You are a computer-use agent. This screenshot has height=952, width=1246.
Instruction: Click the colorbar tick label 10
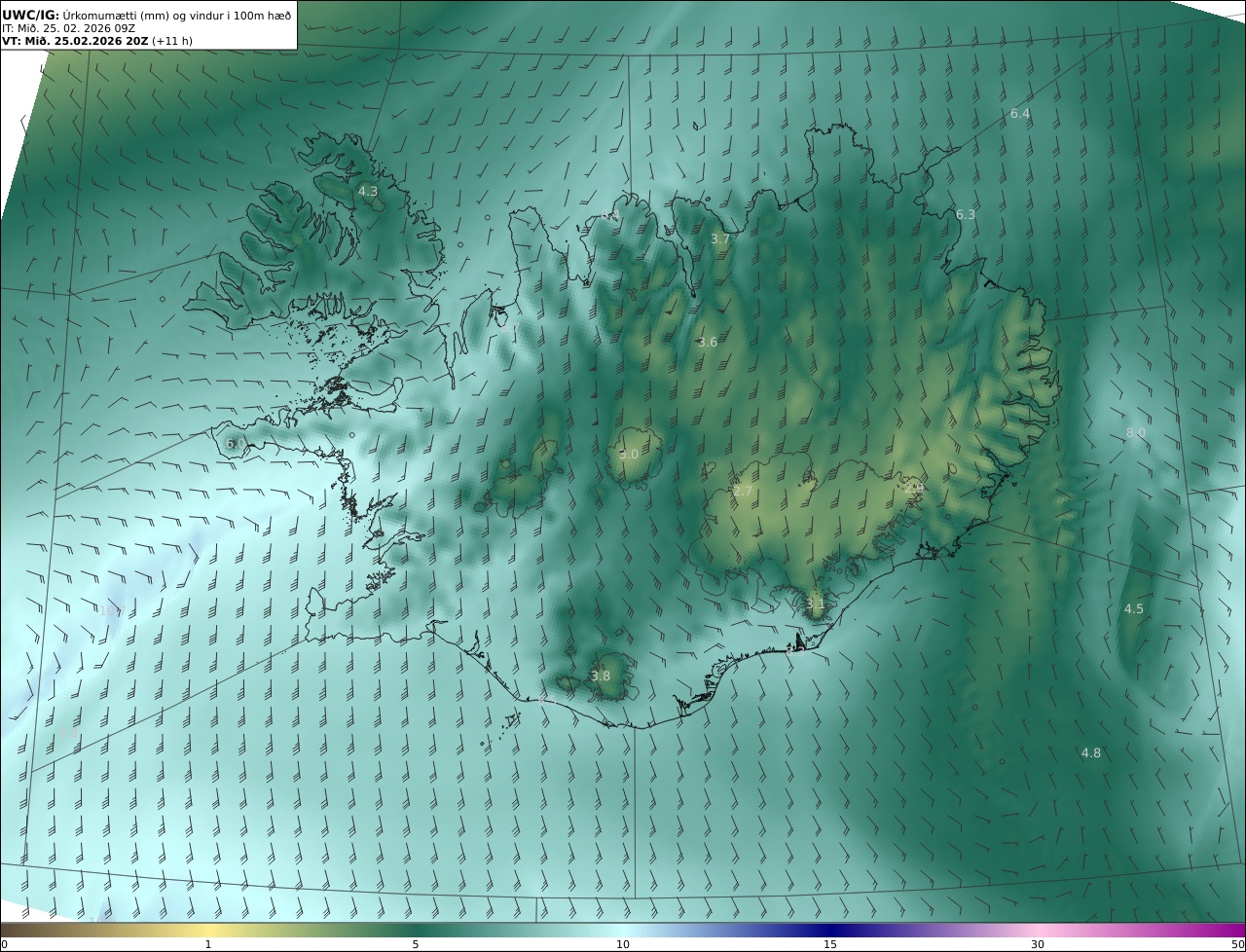[x=623, y=944]
